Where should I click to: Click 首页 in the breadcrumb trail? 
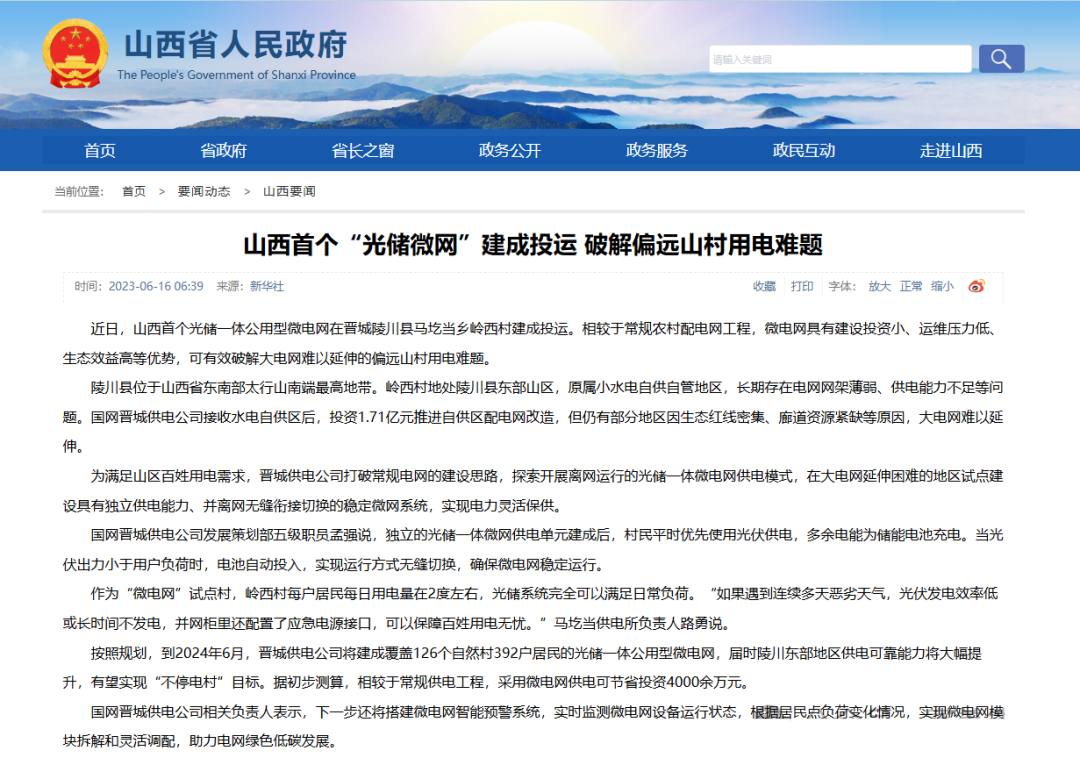point(134,191)
